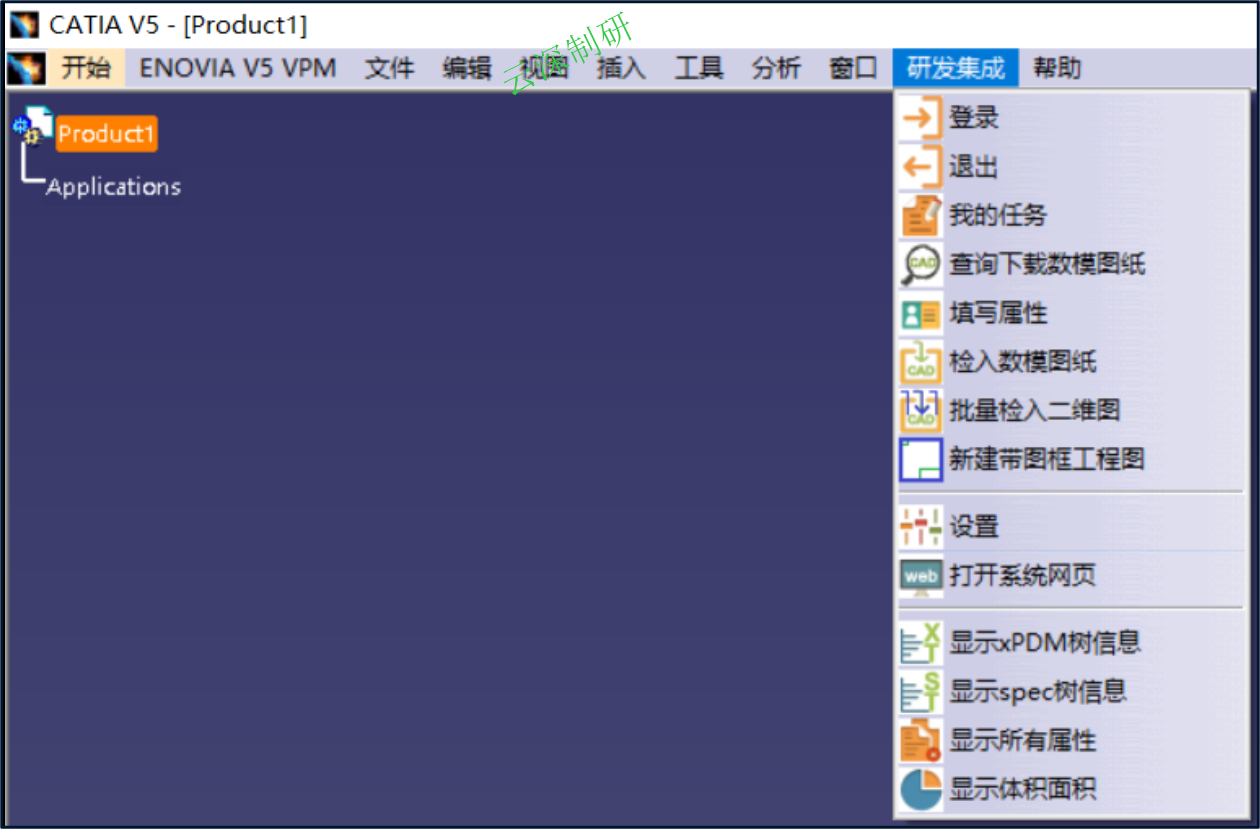Image resolution: width=1260 pixels, height=829 pixels.
Task: Choose the 显示spec树信息 entry text
Action: pos(1039,691)
